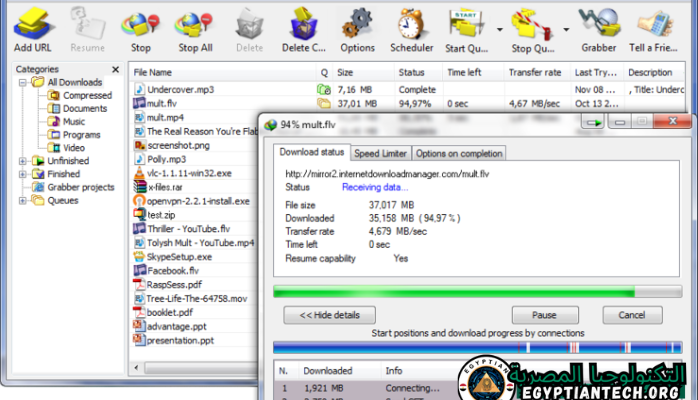This screenshot has height=400, width=698.
Task: Select the Facebook.flv file row
Action: coord(195,271)
